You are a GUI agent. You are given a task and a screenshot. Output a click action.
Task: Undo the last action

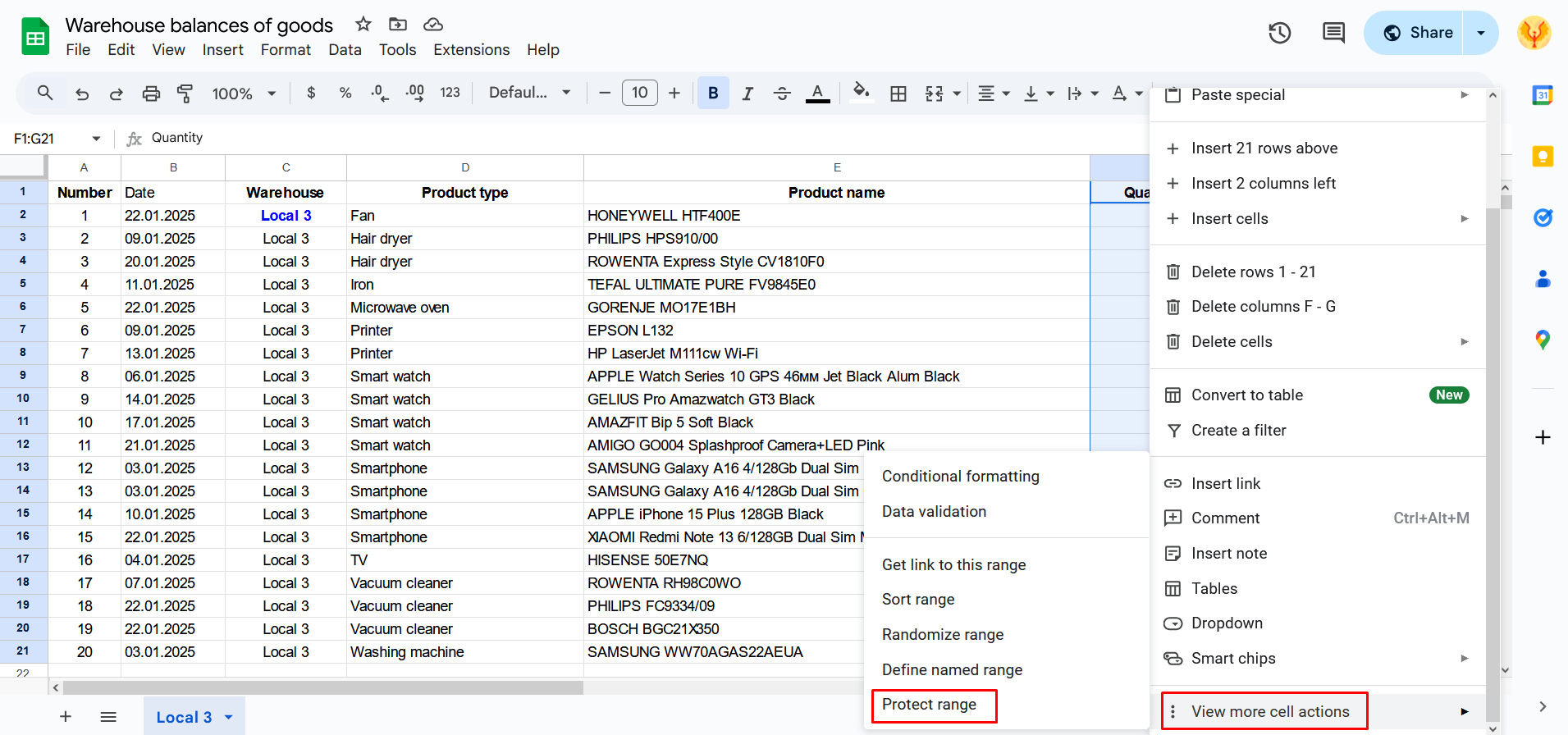coord(82,94)
